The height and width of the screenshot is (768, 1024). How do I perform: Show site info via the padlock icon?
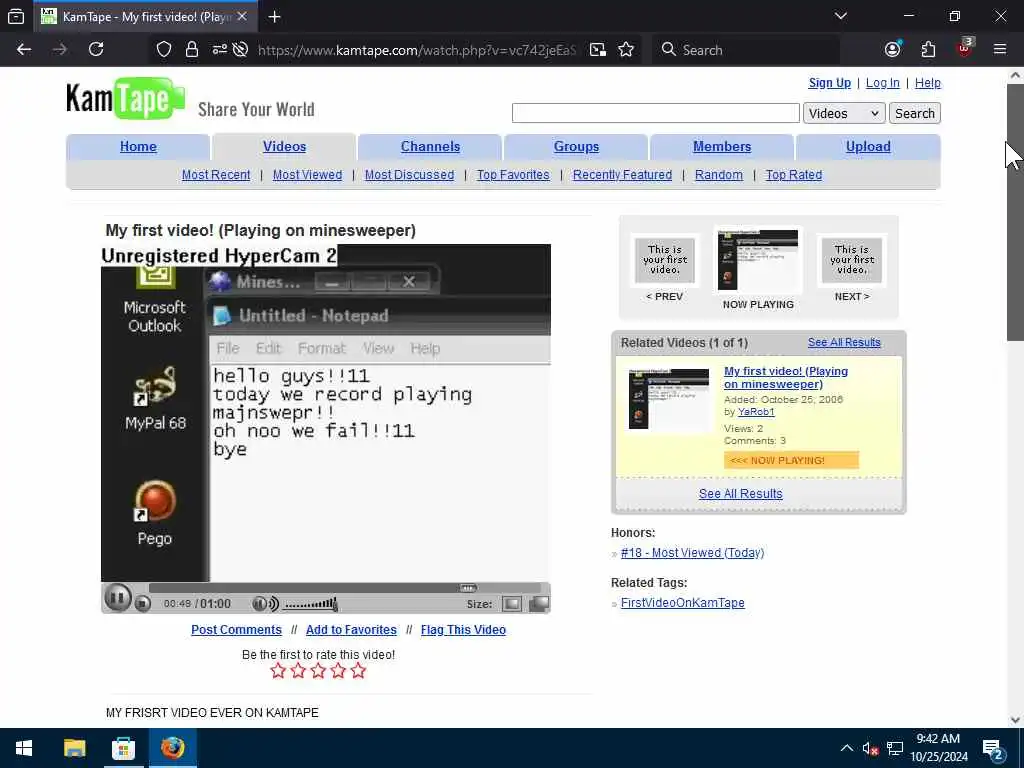[x=191, y=50]
